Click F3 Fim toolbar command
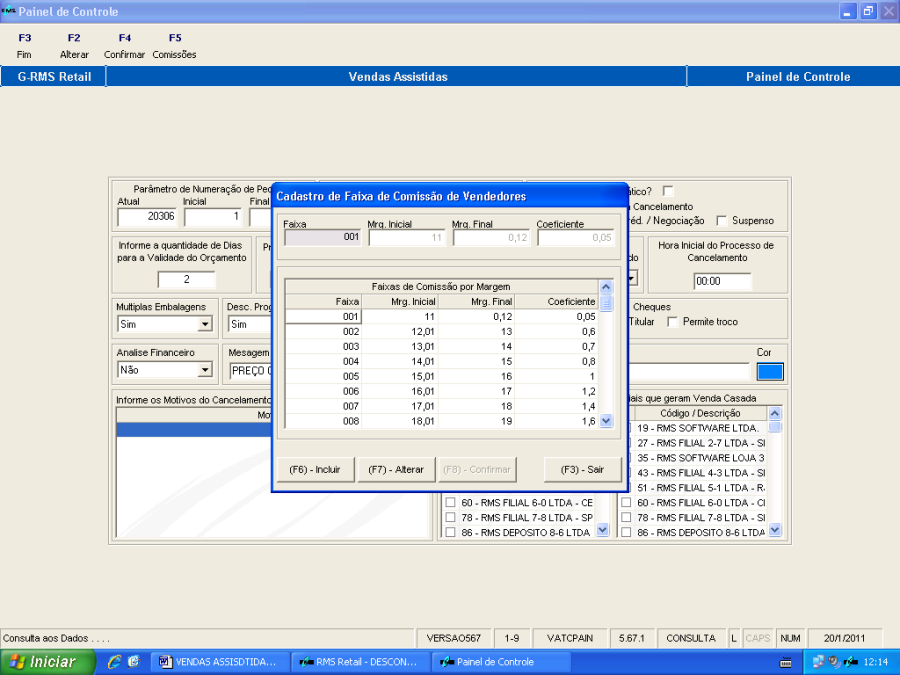900x675 pixels. coord(25,46)
